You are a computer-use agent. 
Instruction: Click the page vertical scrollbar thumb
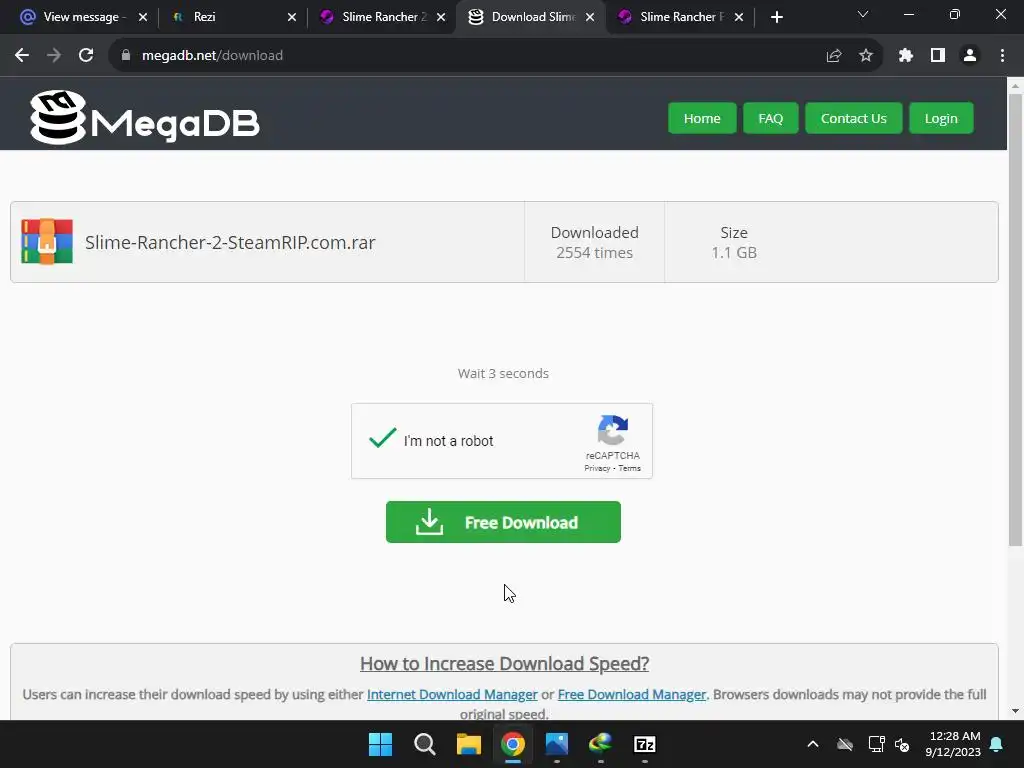(x=1015, y=320)
